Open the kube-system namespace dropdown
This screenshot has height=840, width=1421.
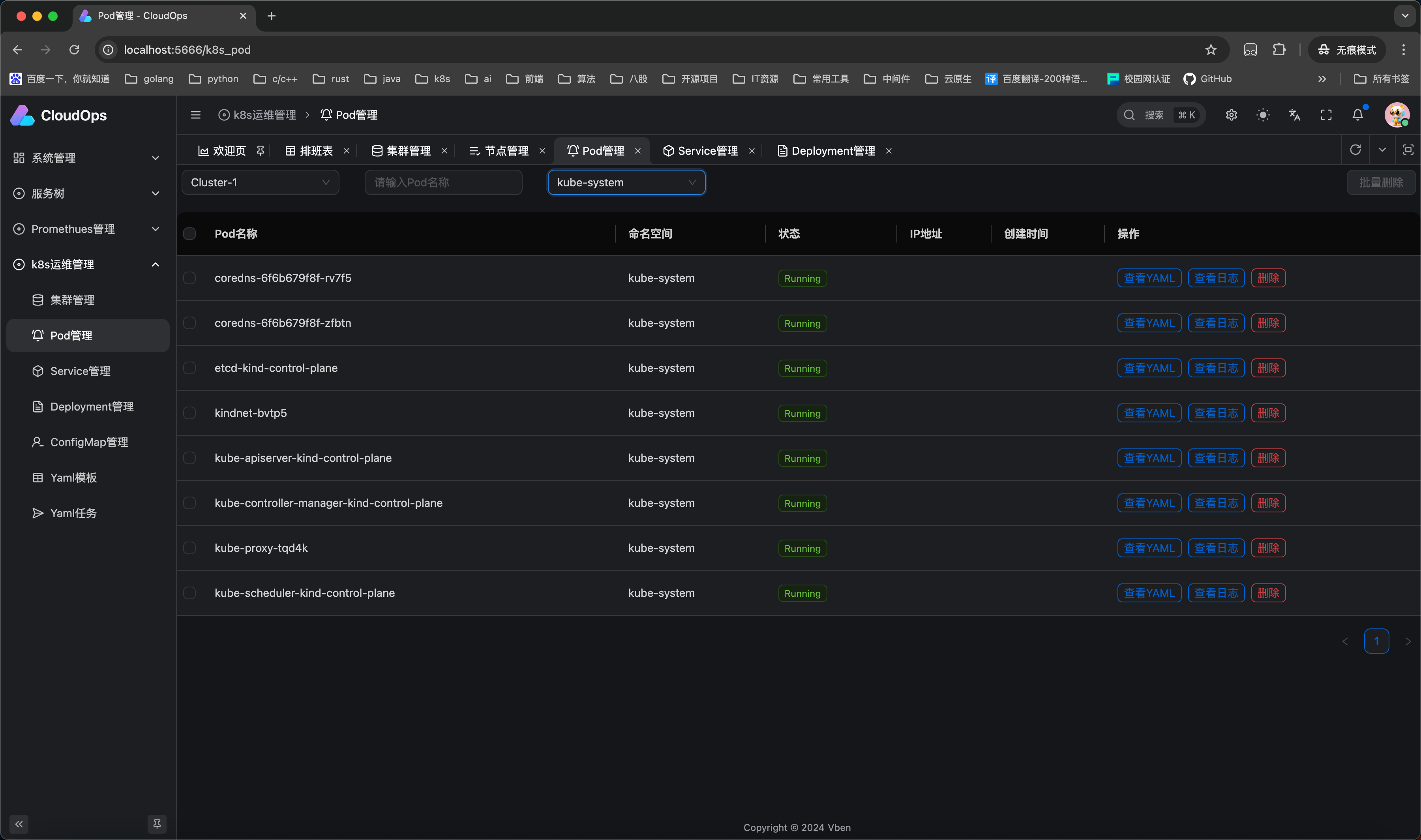click(626, 182)
